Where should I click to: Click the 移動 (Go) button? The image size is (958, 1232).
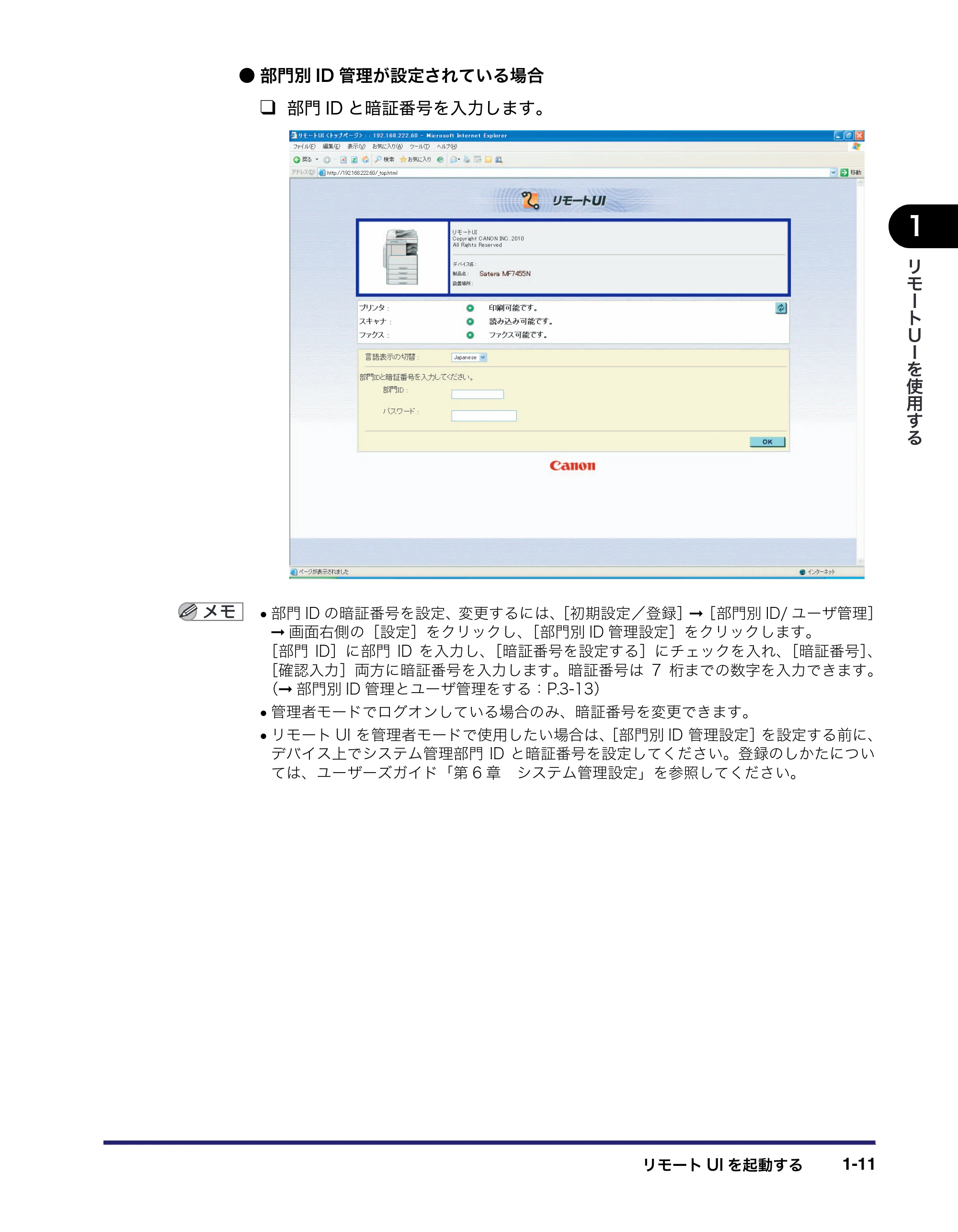[x=851, y=172]
